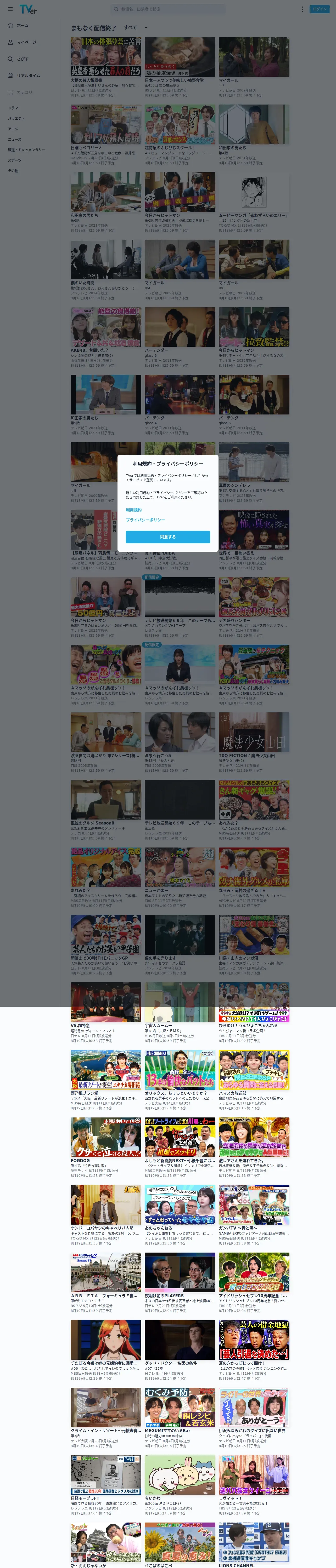Viewport: 336px width, 1568px height.
Task: Open 超特急のふじびじスクール thumbnail
Action: 180,124
